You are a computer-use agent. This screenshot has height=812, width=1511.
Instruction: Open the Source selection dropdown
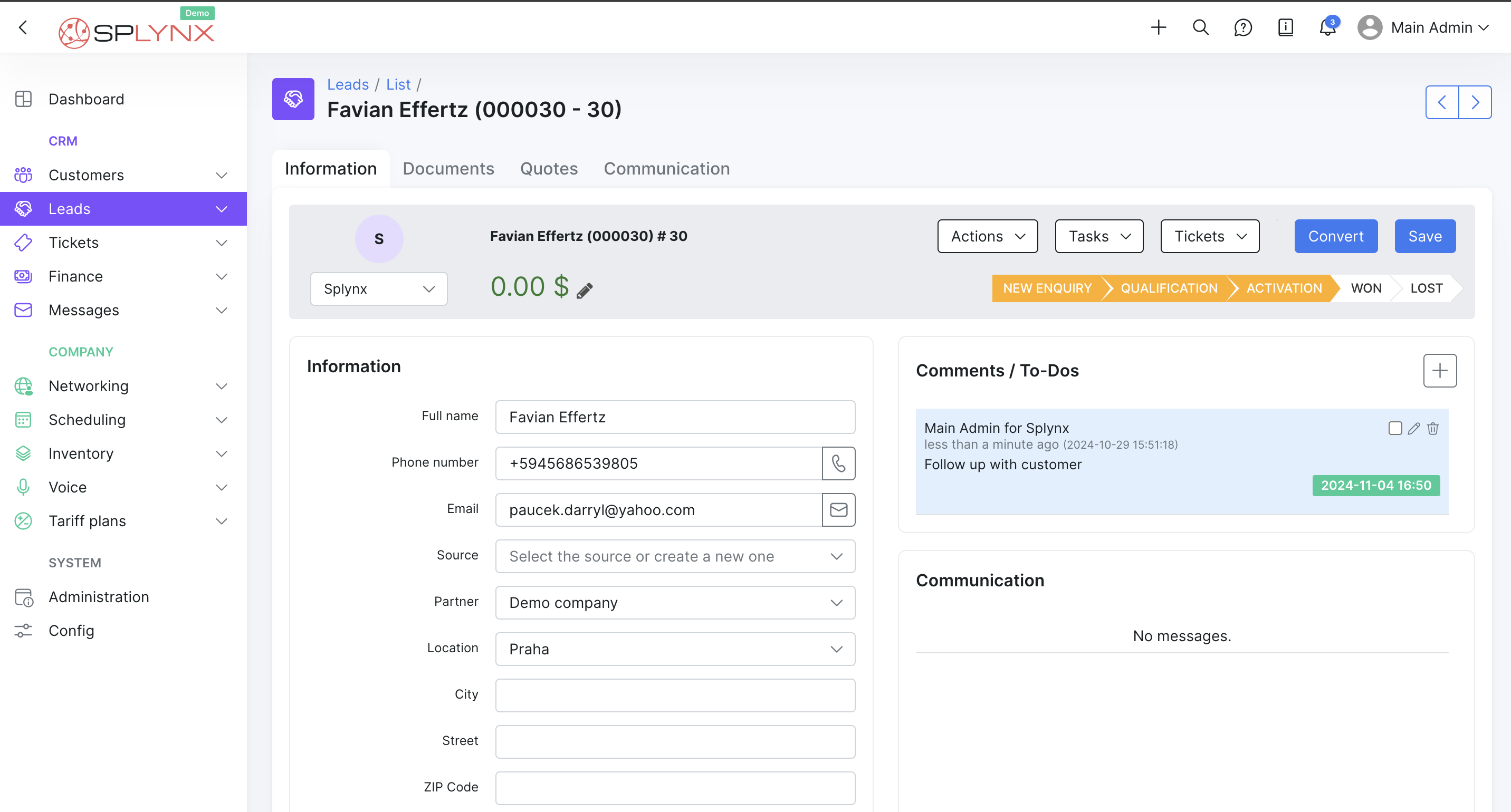point(675,556)
